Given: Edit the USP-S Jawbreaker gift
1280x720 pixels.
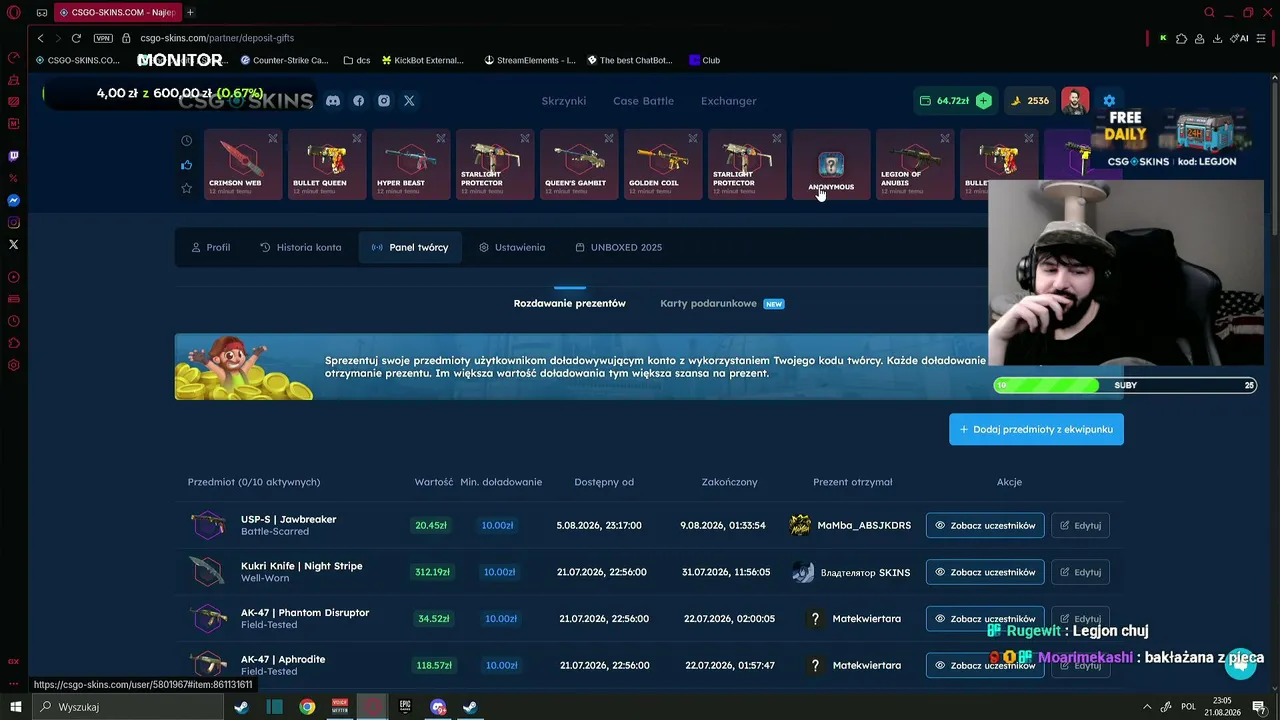Looking at the screenshot, I should coord(1080,525).
